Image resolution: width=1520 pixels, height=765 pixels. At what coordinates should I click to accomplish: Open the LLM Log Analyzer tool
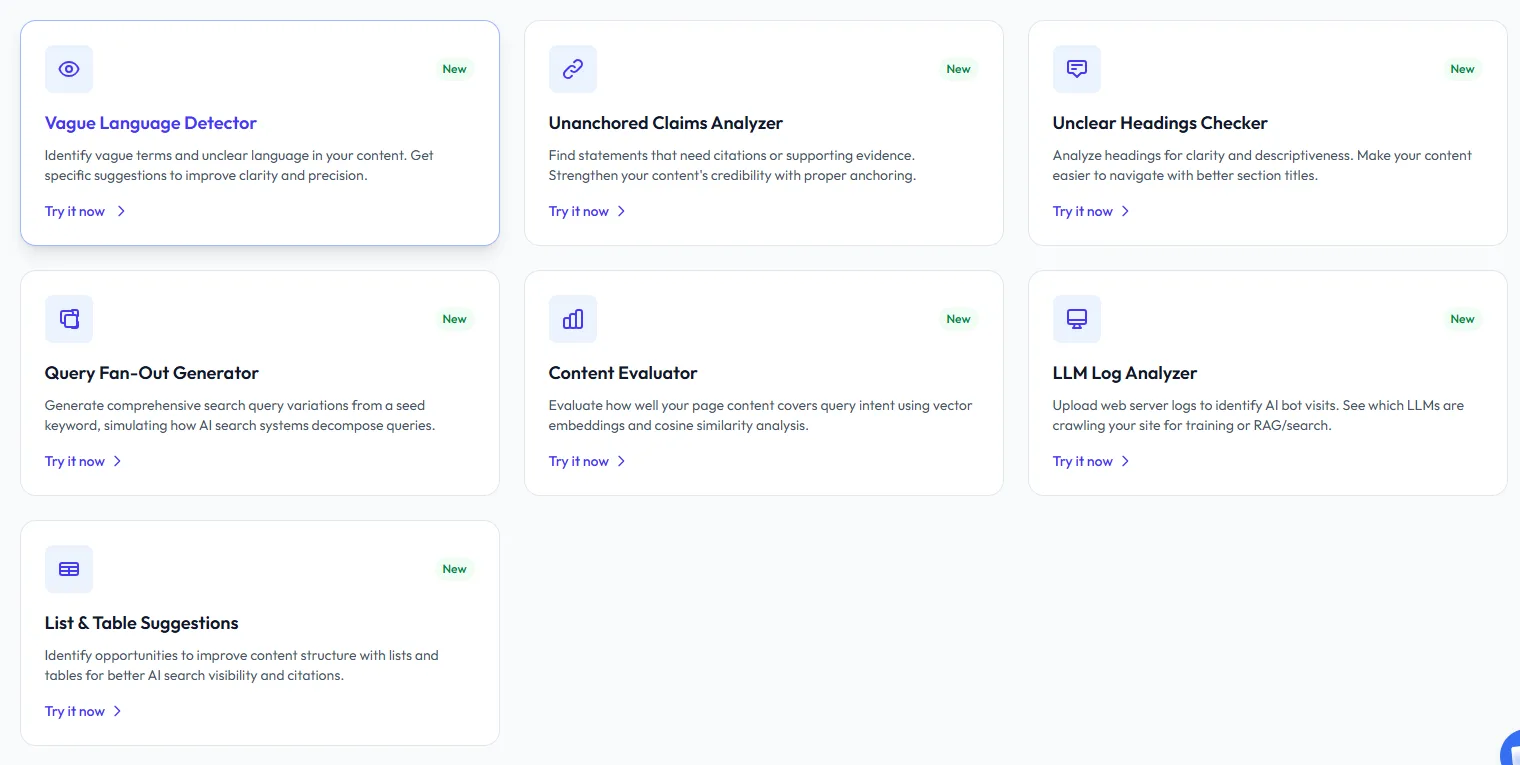pyautogui.click(x=1082, y=461)
